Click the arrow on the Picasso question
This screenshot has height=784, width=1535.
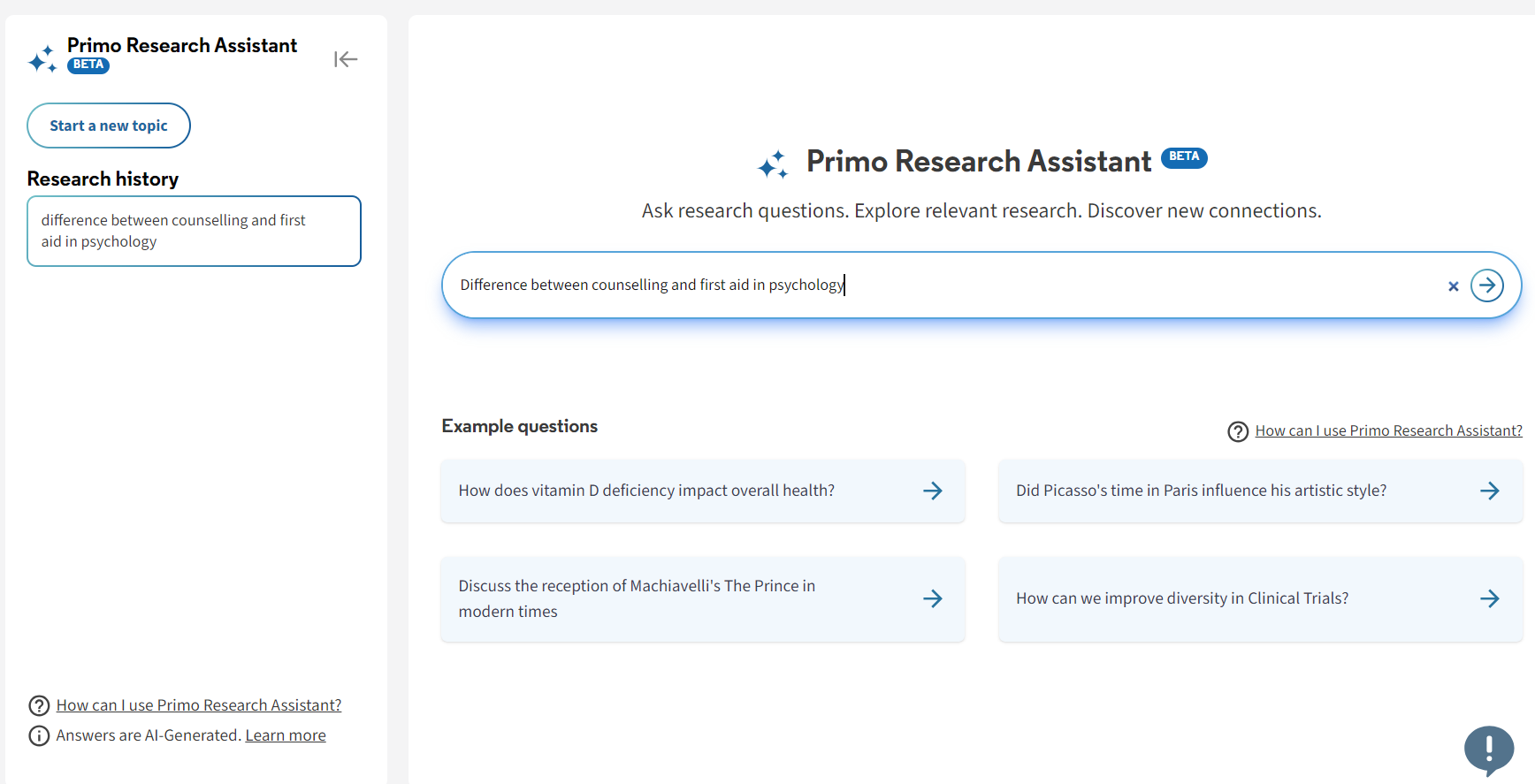[x=1489, y=491]
